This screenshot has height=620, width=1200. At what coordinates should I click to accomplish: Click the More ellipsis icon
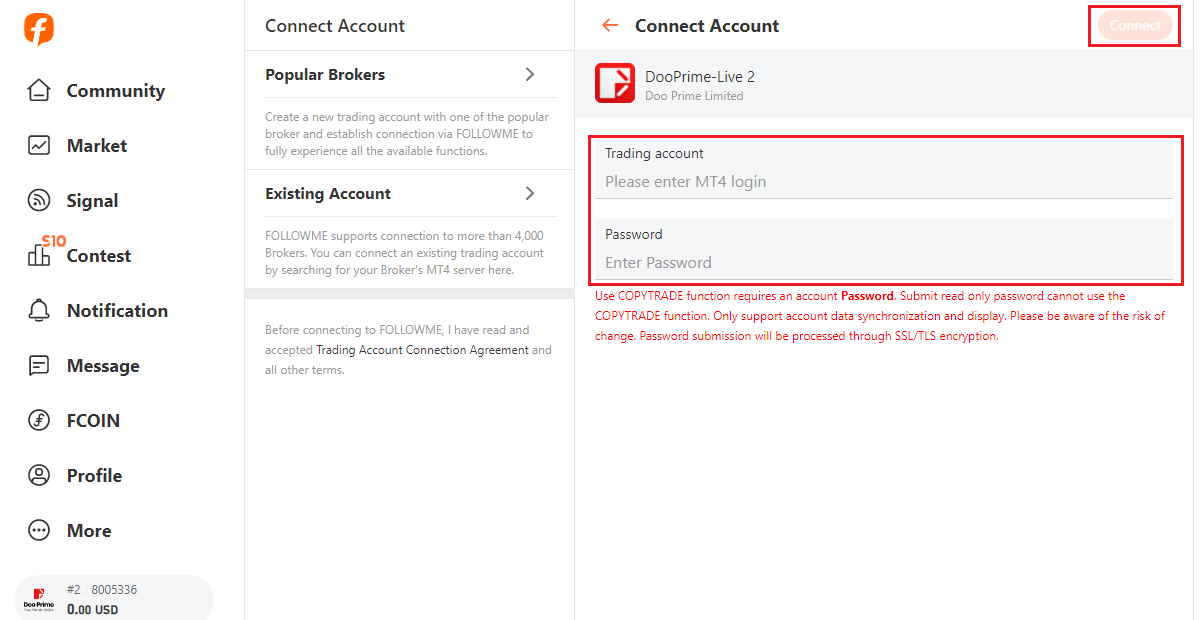click(x=39, y=531)
